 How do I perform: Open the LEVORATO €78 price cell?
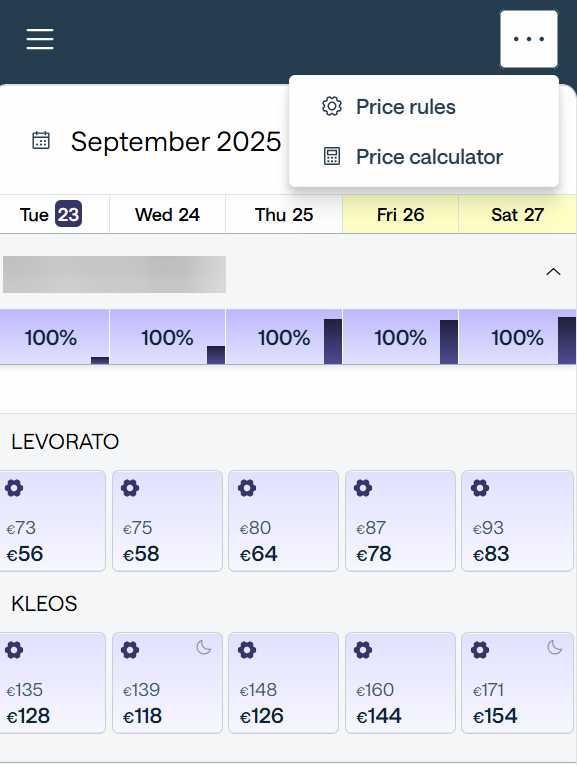coord(400,521)
